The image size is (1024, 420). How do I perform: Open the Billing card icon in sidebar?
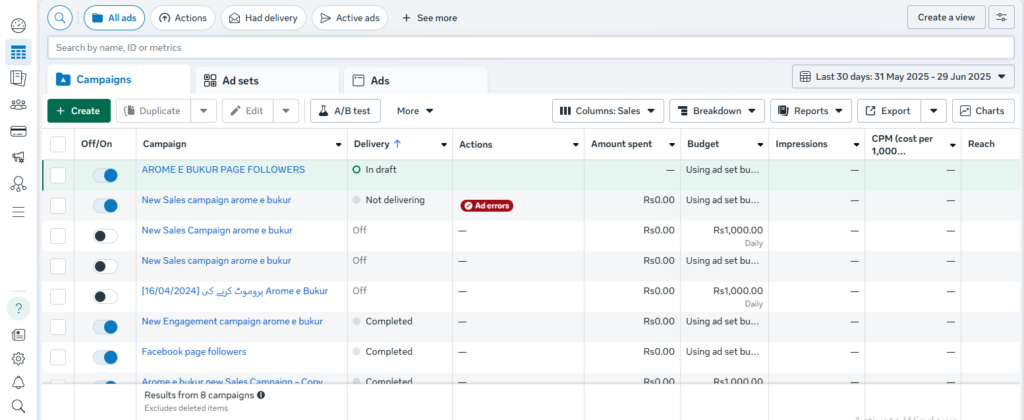[x=18, y=131]
